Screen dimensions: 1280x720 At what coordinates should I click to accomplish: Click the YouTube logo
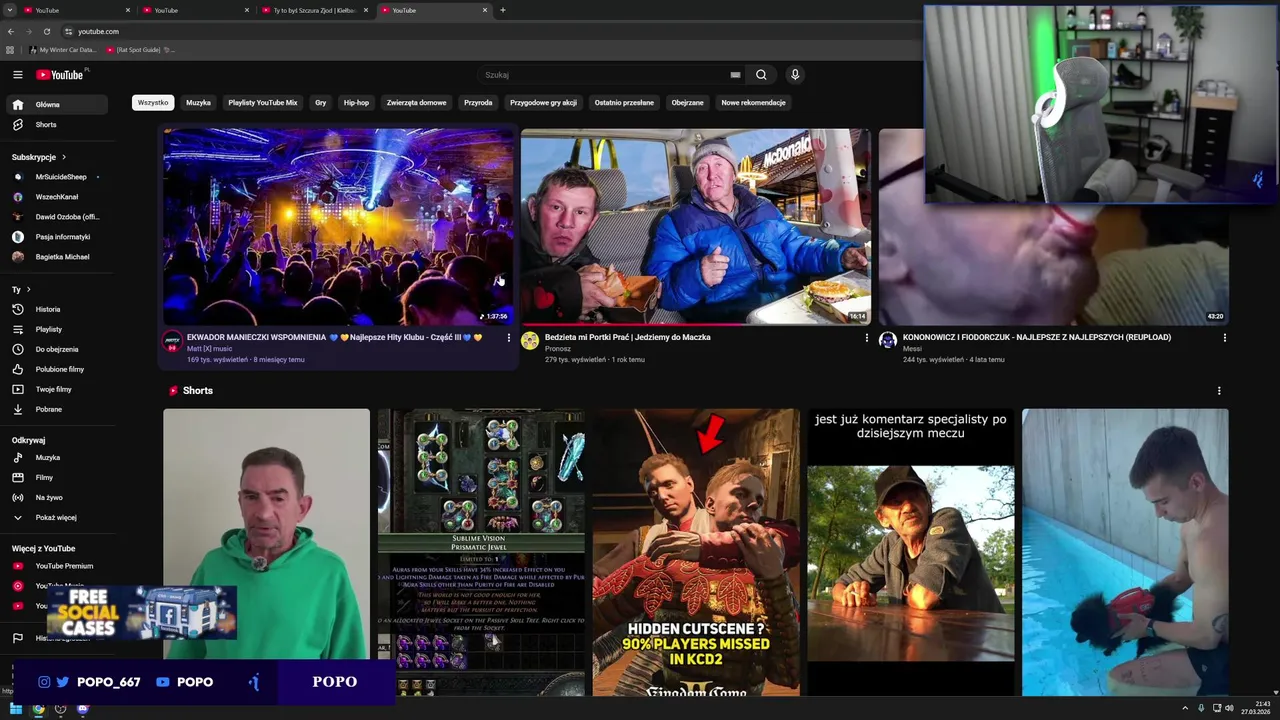pos(62,75)
